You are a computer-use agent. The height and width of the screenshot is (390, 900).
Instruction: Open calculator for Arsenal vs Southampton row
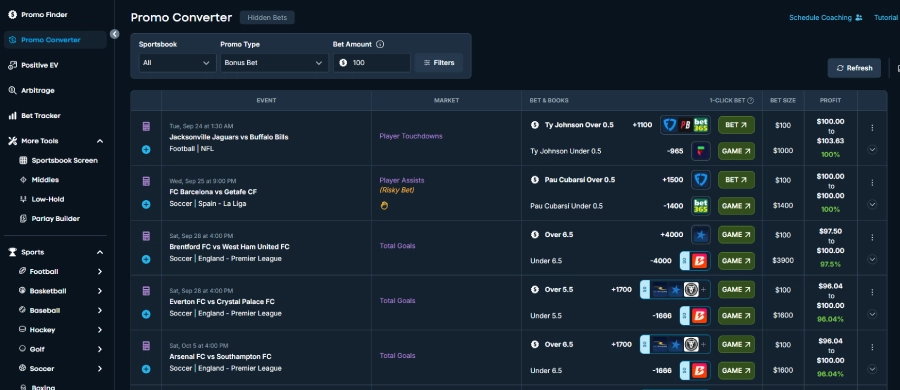[x=146, y=346]
